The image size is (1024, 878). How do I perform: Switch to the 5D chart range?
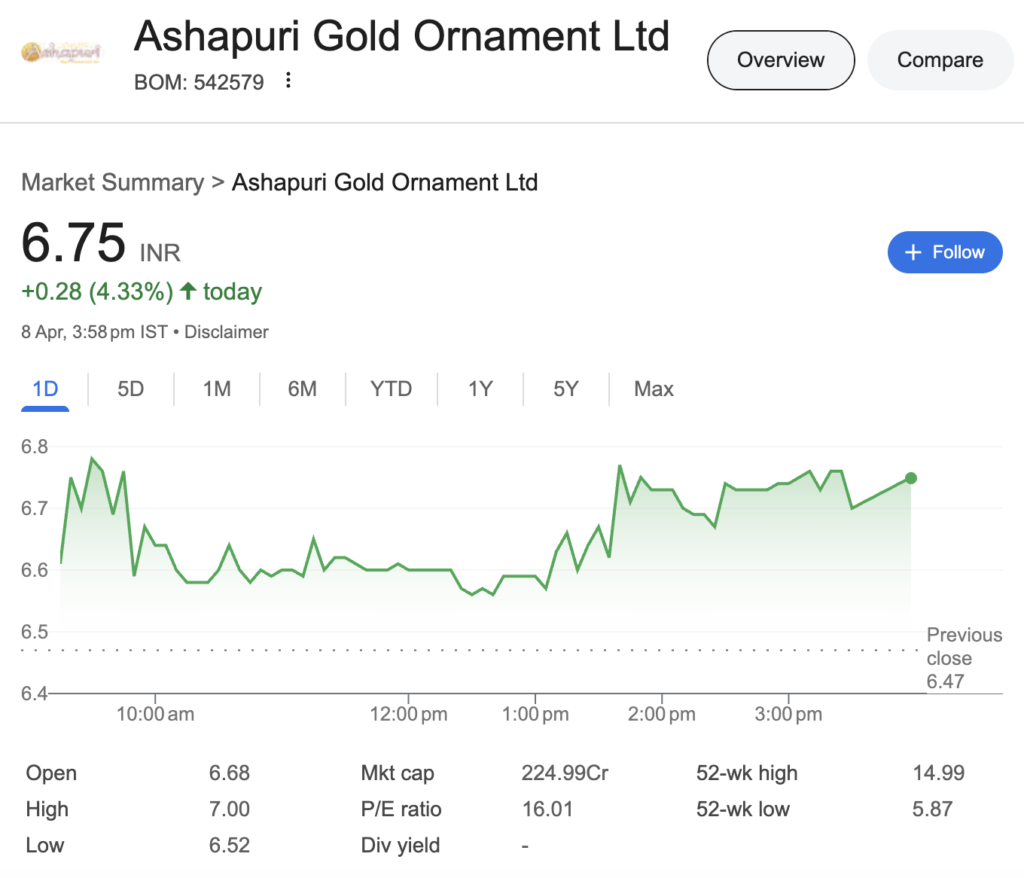click(131, 389)
